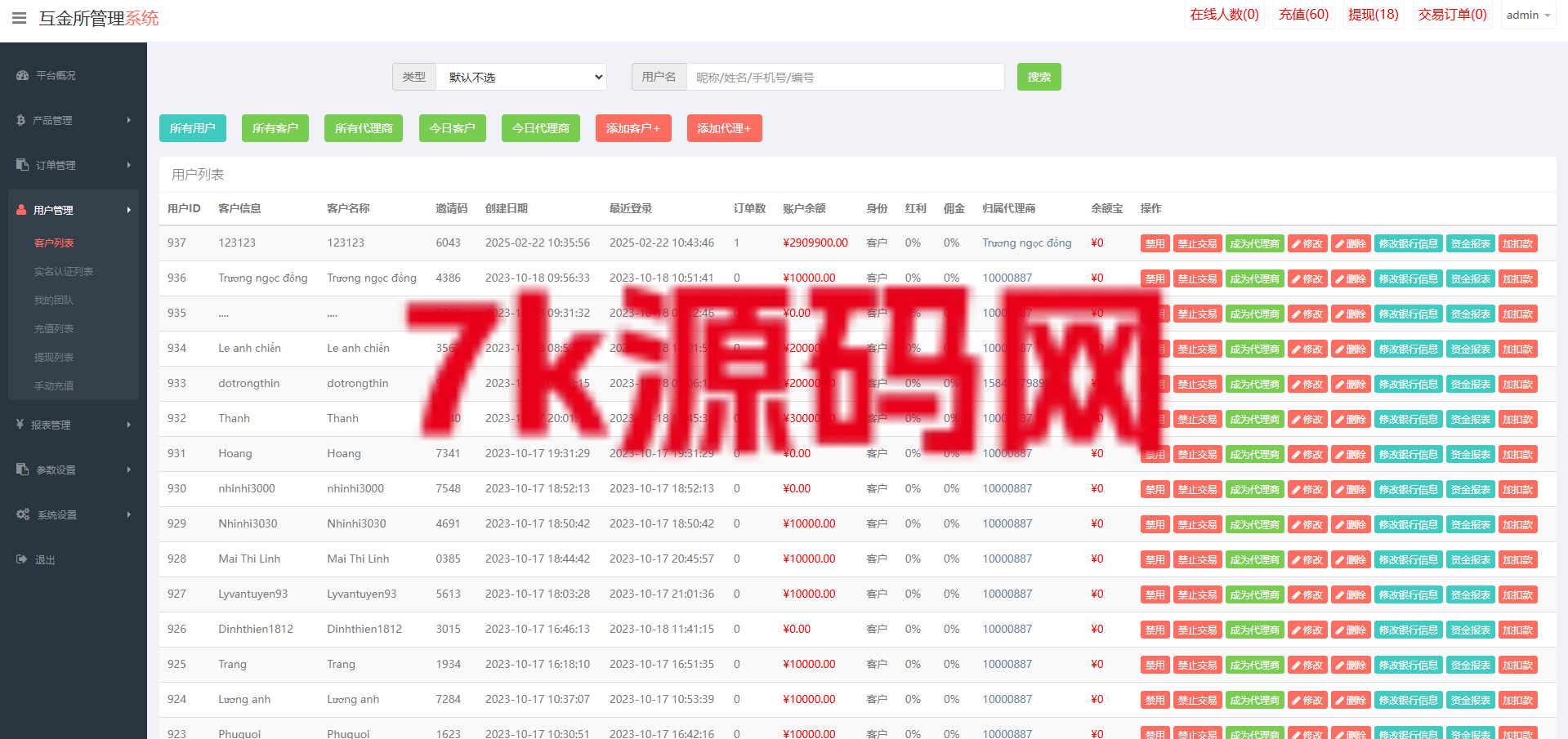Image resolution: width=1568 pixels, height=739 pixels.
Task: Open 交易订单(0) header badge
Action: click(x=1453, y=15)
